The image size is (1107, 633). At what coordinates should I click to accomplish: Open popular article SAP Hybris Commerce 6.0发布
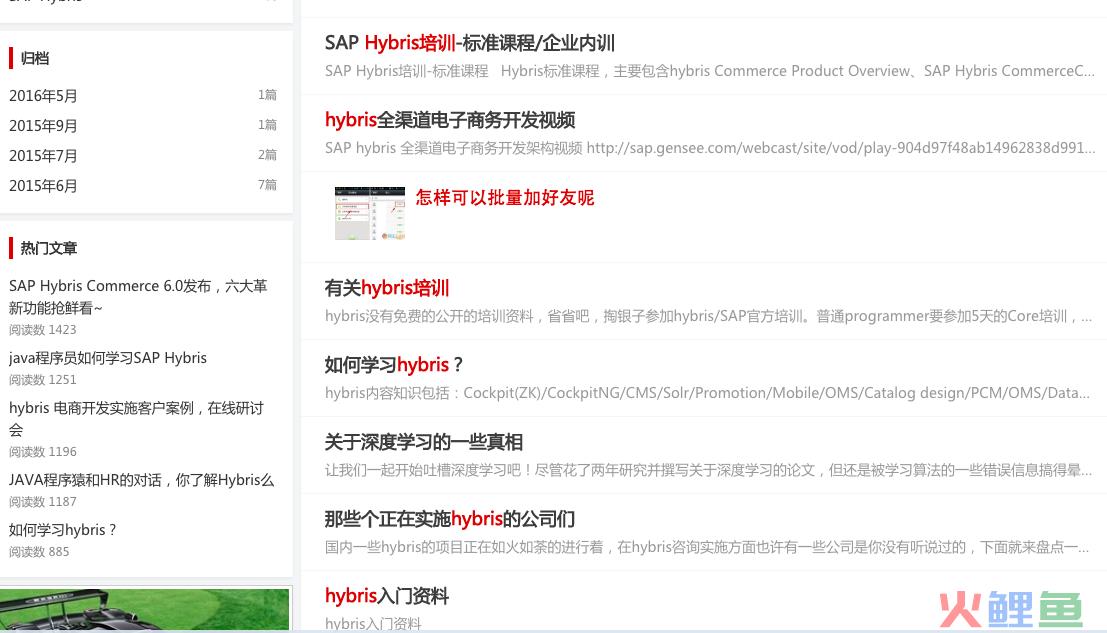(138, 296)
